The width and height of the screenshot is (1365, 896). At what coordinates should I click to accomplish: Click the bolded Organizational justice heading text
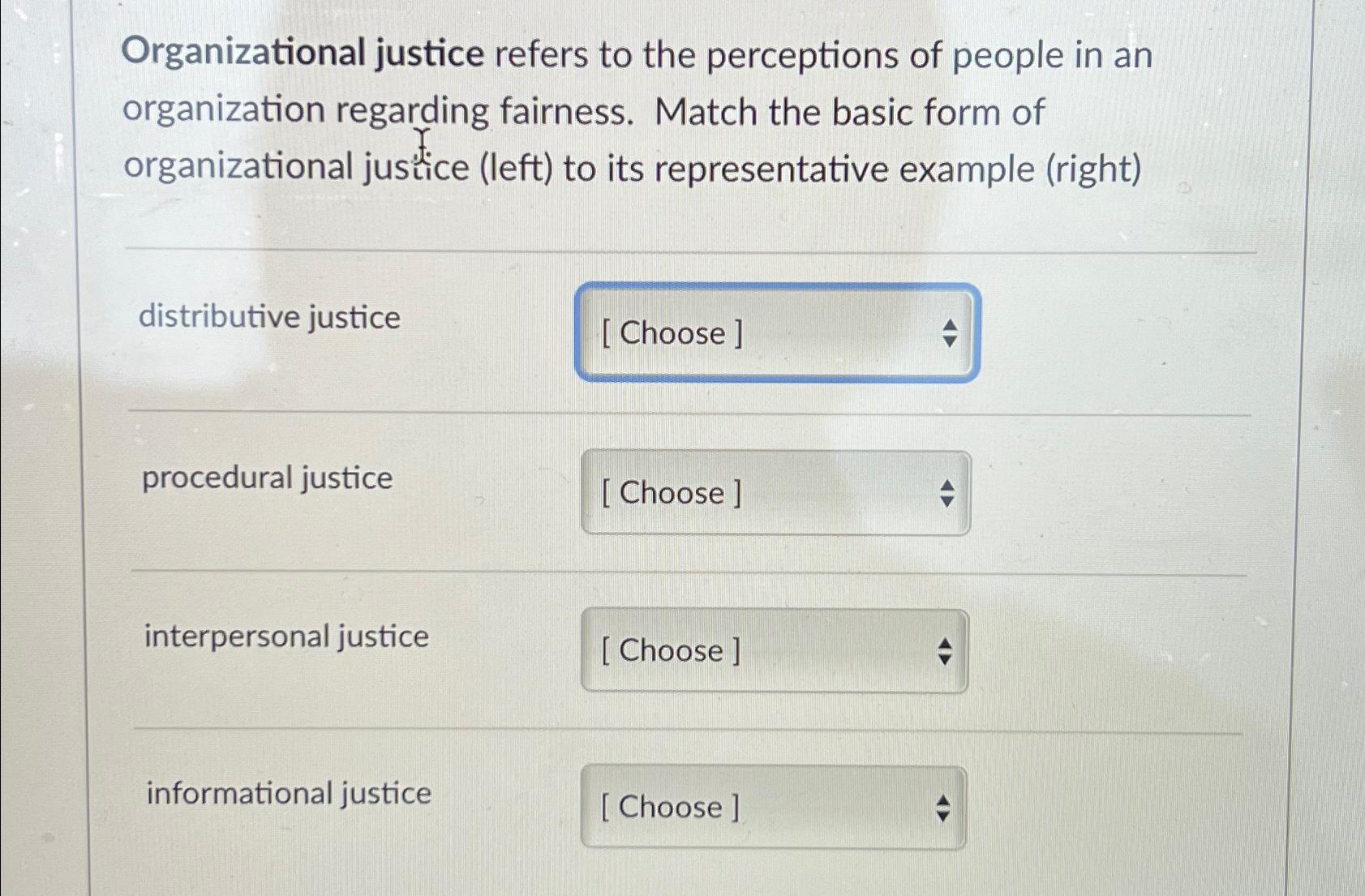click(x=300, y=54)
